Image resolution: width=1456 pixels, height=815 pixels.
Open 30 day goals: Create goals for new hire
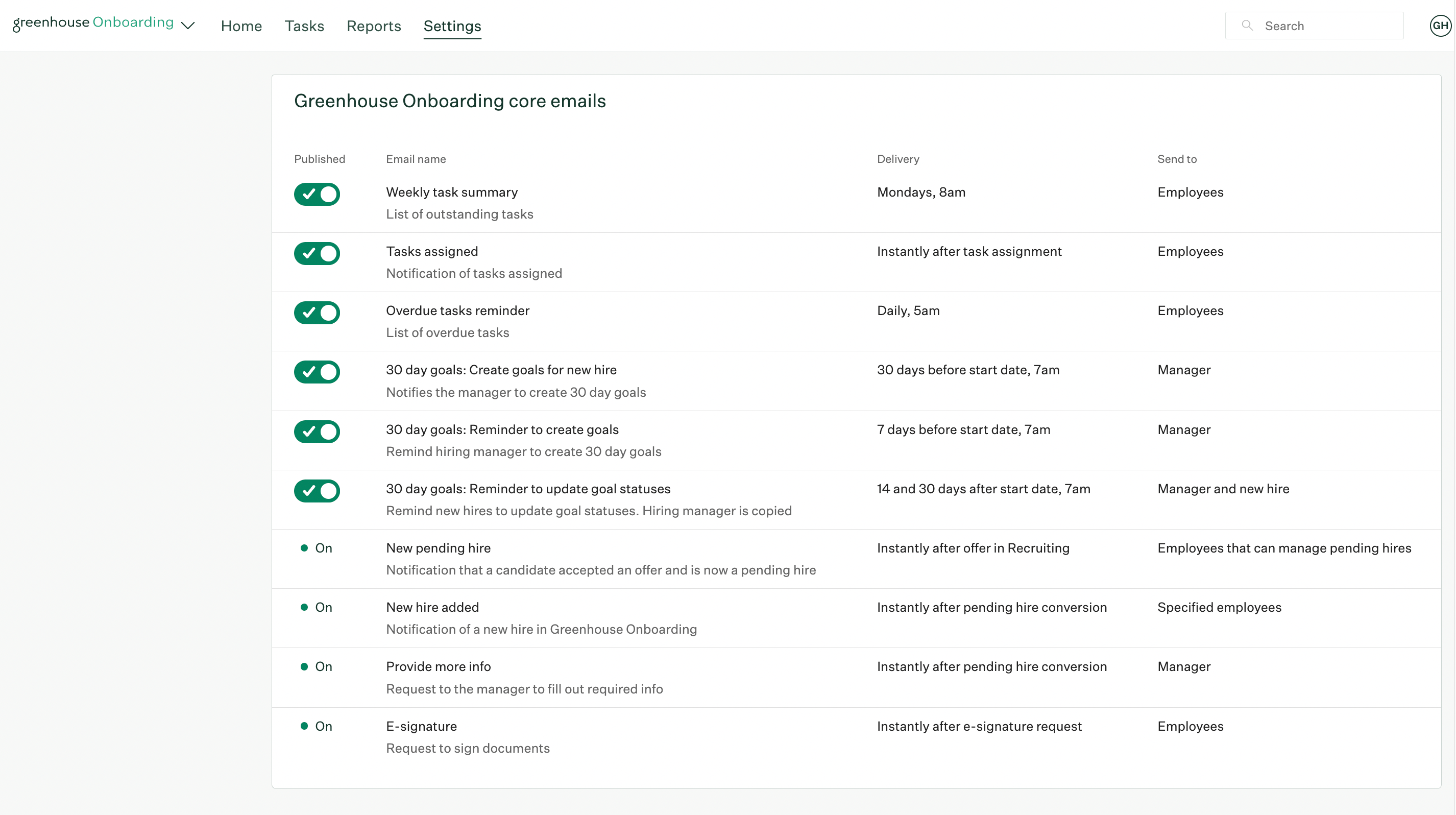[501, 370]
